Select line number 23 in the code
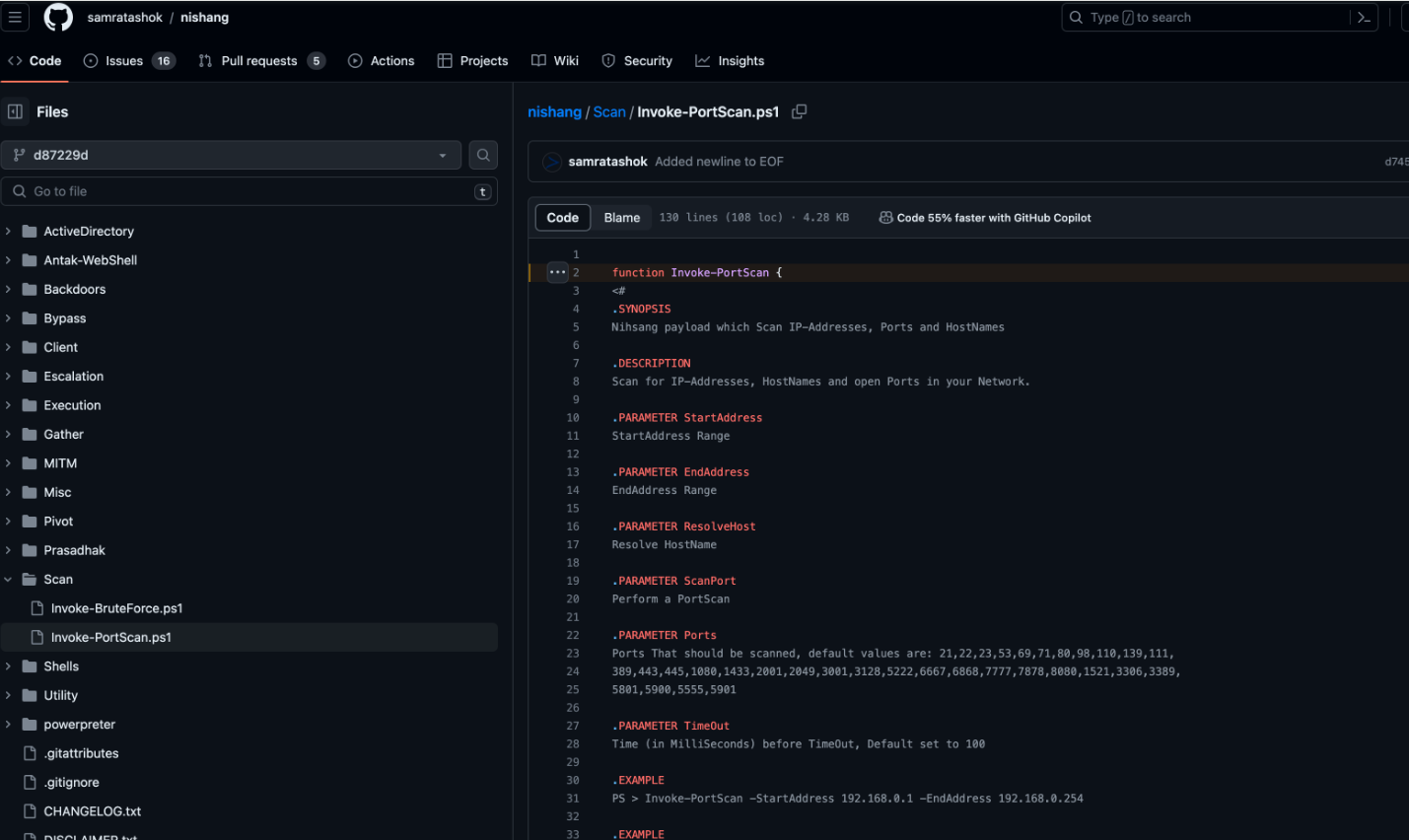The width and height of the screenshot is (1409, 840). coord(573,654)
